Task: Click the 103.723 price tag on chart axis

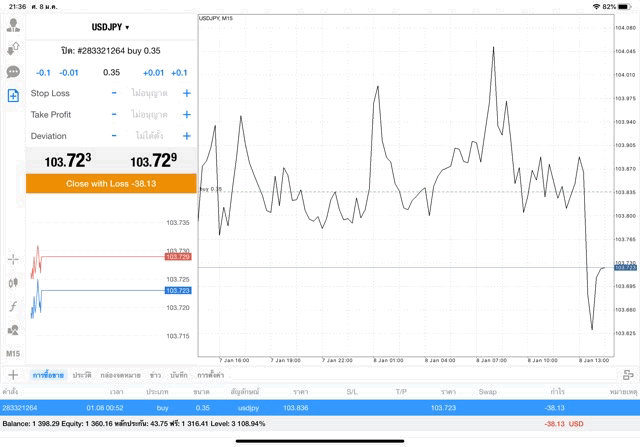Action: [625, 267]
